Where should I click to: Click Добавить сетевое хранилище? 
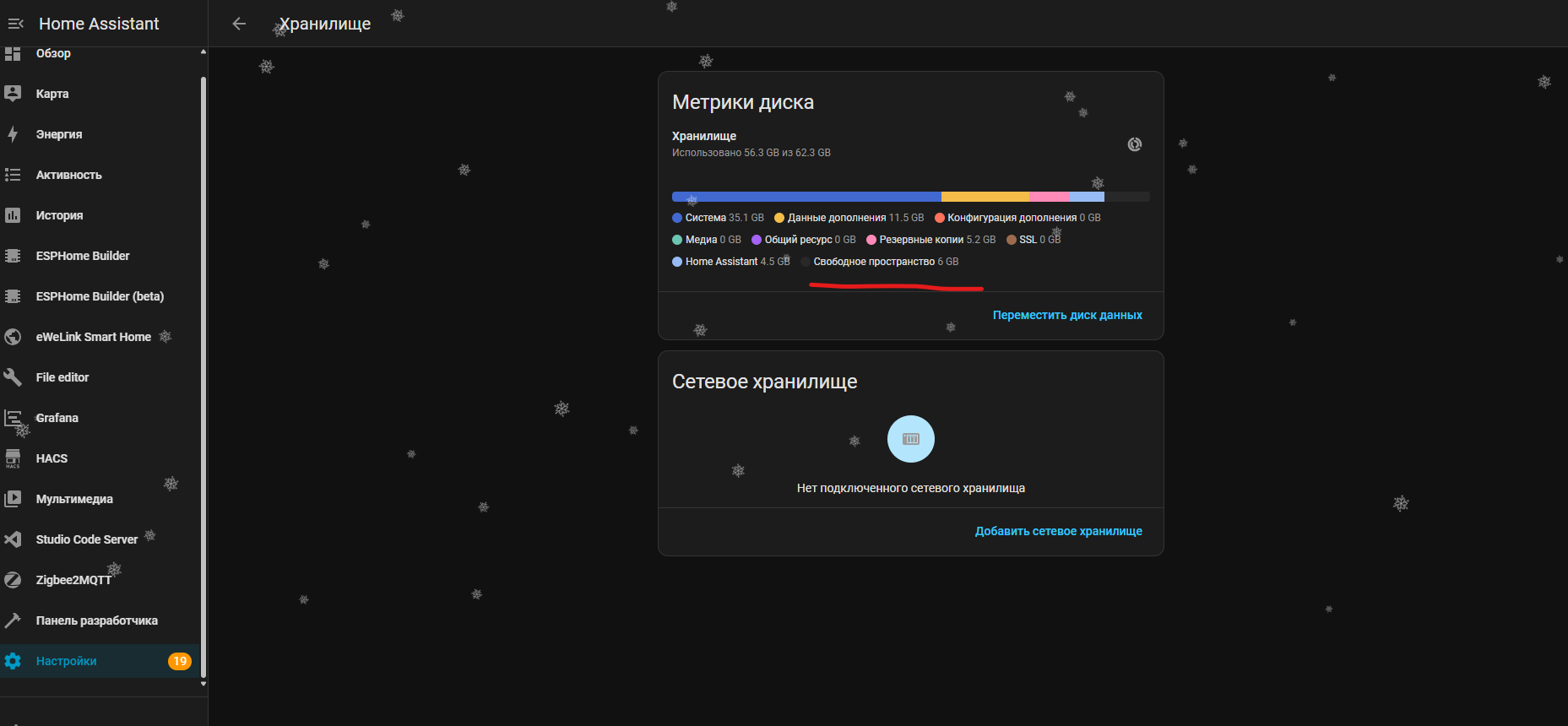pos(1058,531)
